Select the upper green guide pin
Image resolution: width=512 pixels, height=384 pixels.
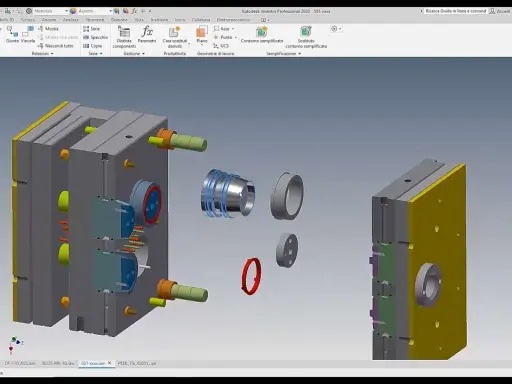point(189,142)
